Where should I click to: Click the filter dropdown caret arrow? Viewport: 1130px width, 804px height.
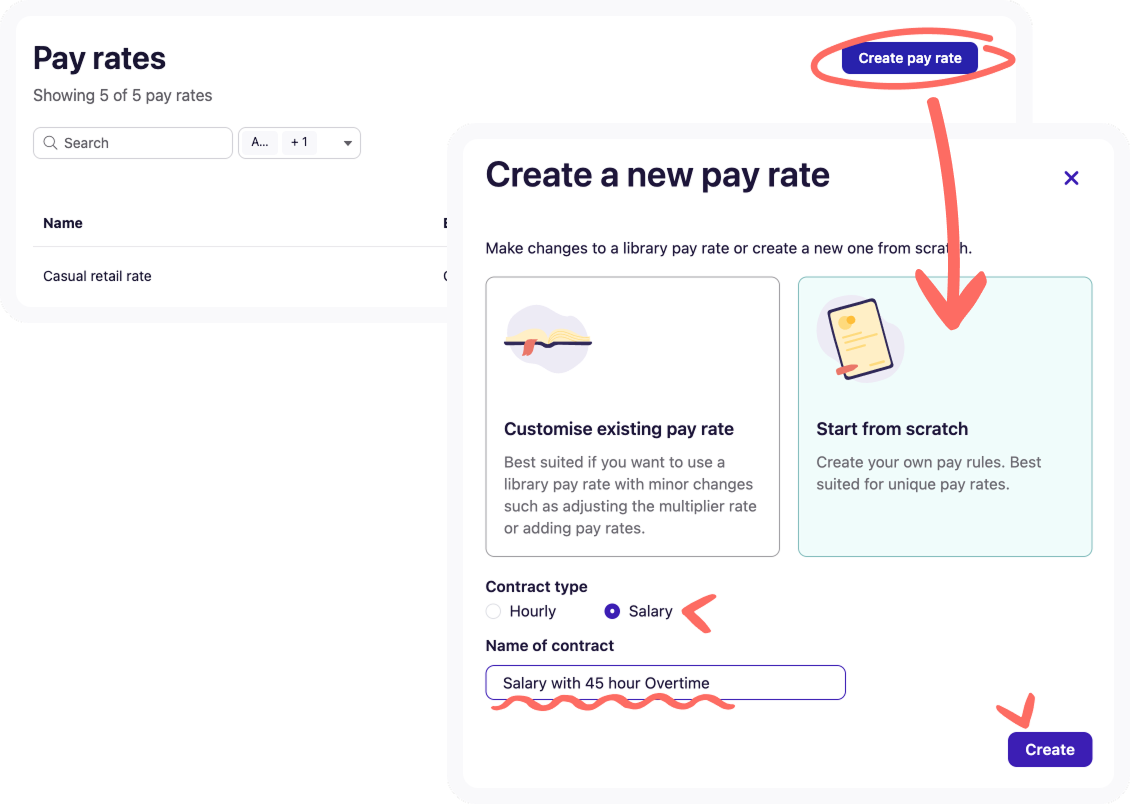click(x=348, y=144)
